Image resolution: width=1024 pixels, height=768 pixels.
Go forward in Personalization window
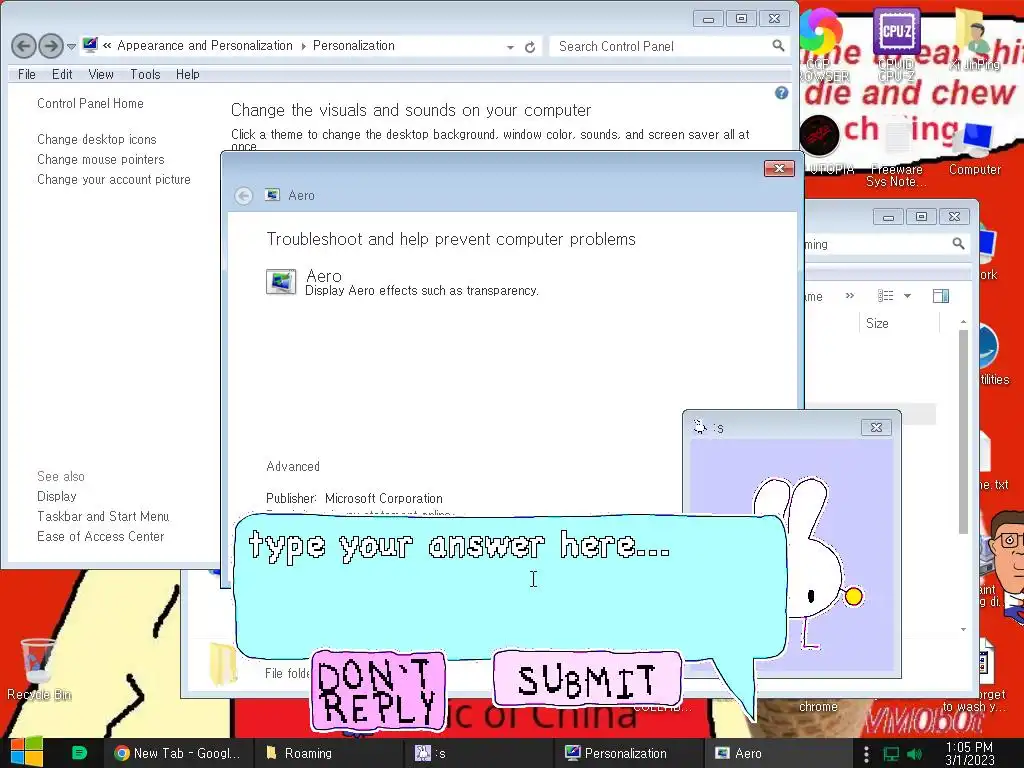[51, 46]
